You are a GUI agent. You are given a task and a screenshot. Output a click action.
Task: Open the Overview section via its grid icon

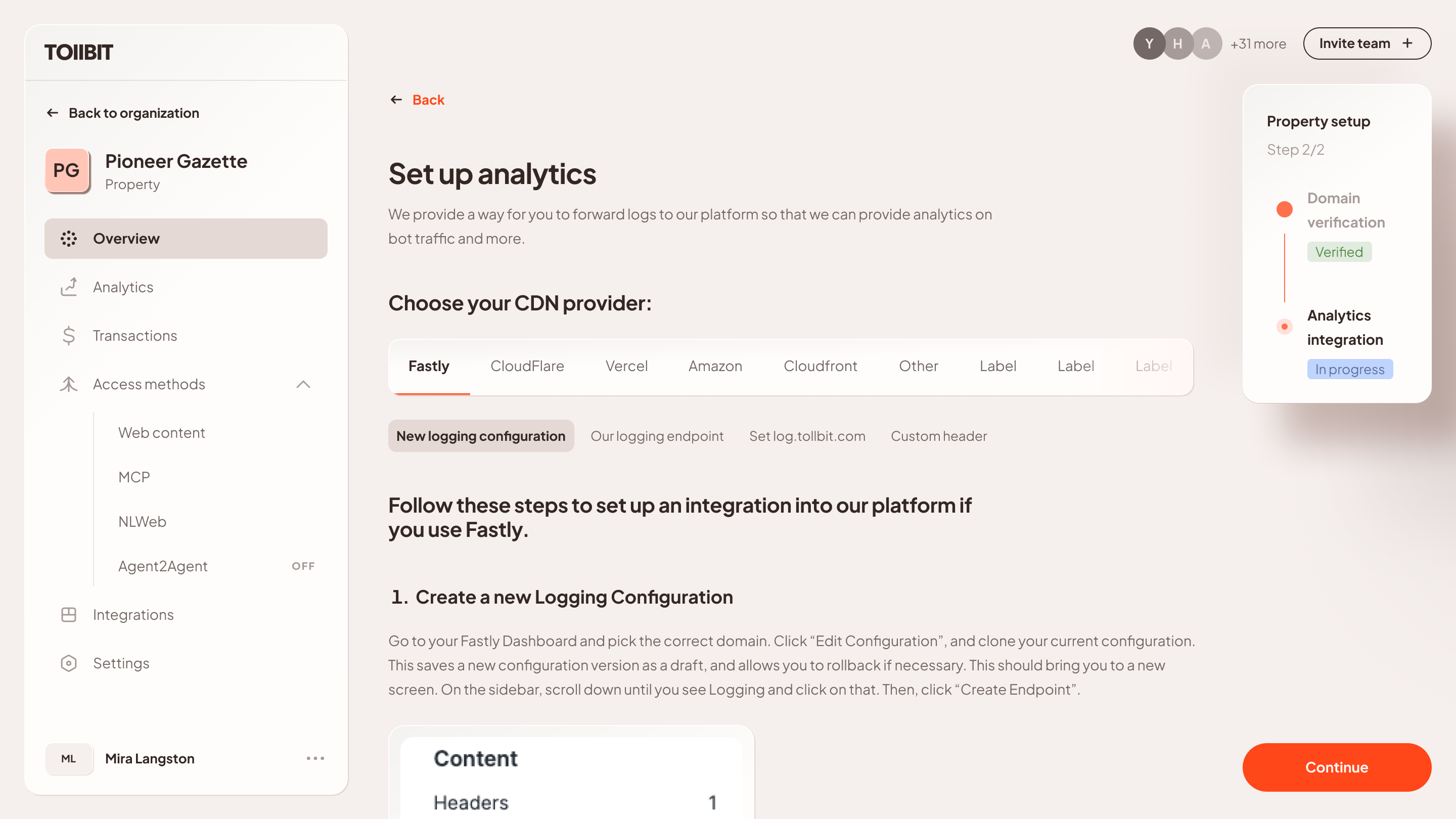click(68, 239)
